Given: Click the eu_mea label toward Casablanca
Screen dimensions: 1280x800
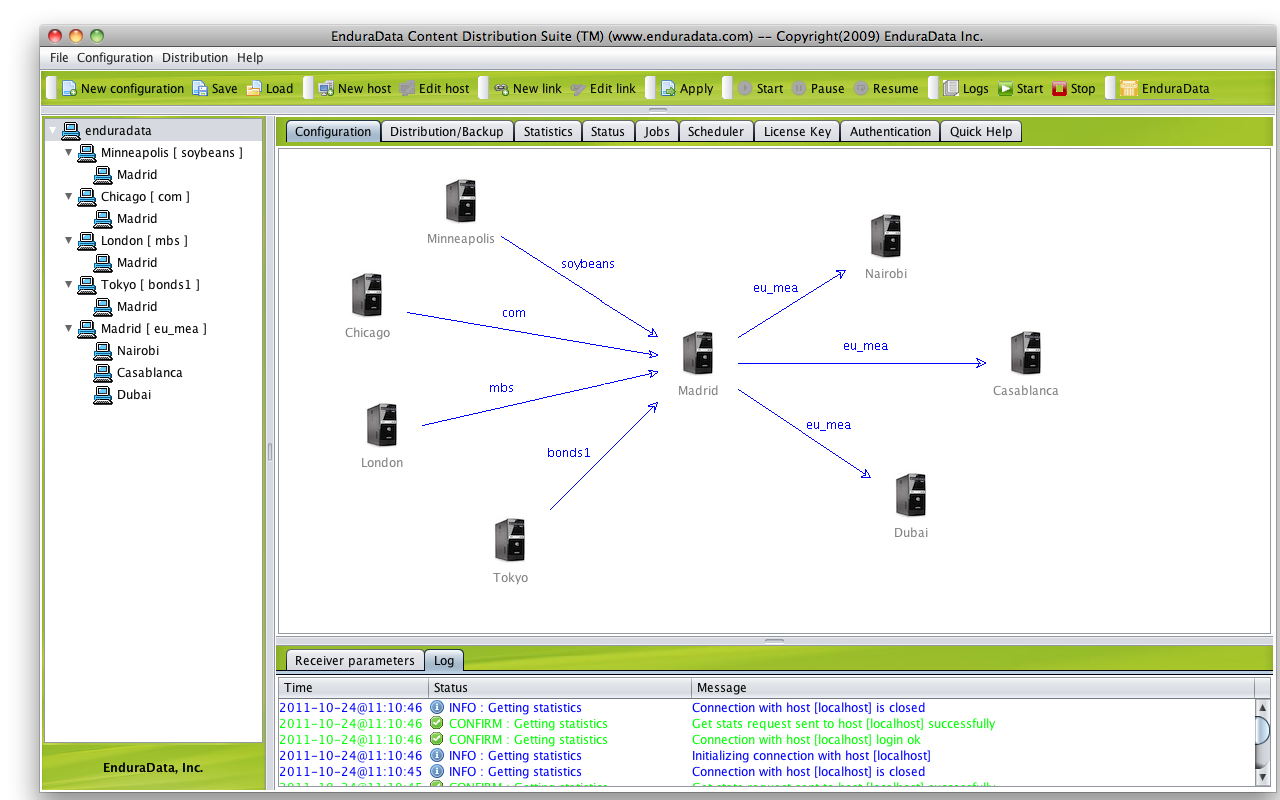Looking at the screenshot, I should point(865,346).
